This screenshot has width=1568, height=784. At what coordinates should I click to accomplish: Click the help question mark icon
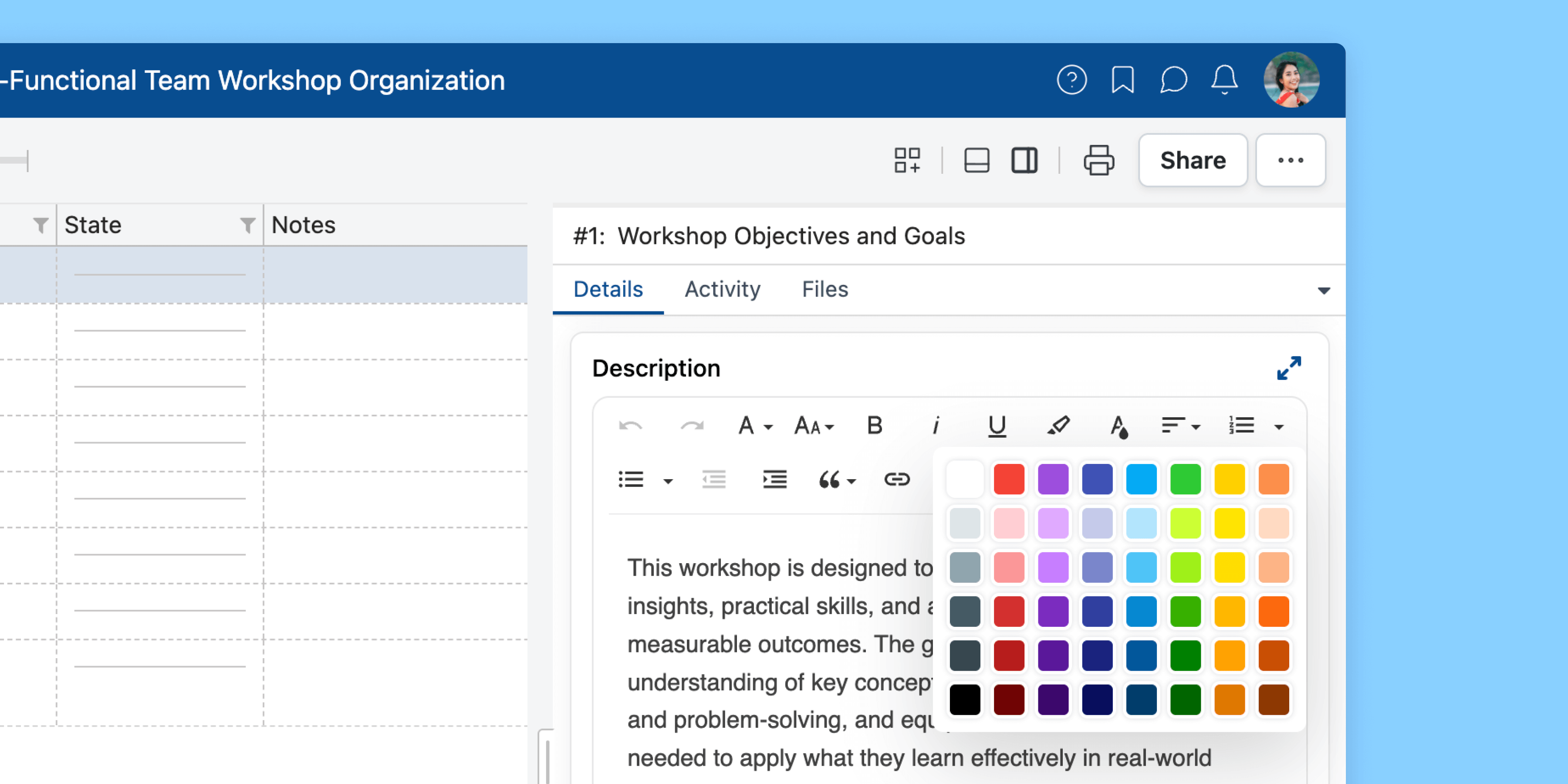[x=1071, y=80]
